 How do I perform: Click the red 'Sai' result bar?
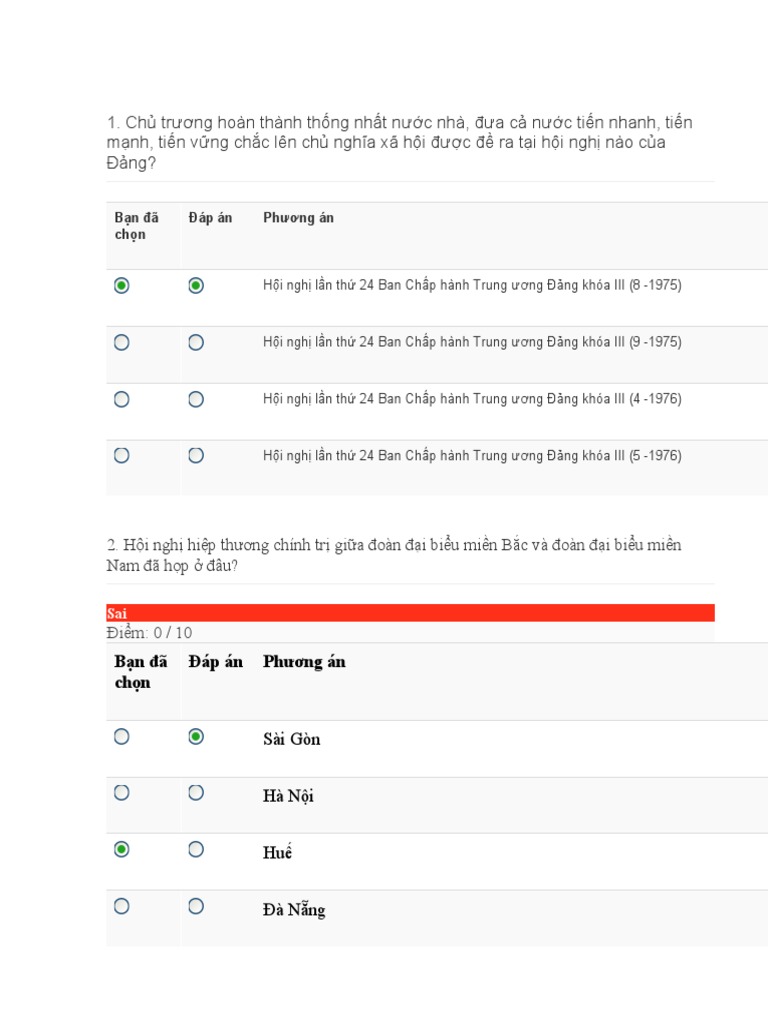[410, 613]
